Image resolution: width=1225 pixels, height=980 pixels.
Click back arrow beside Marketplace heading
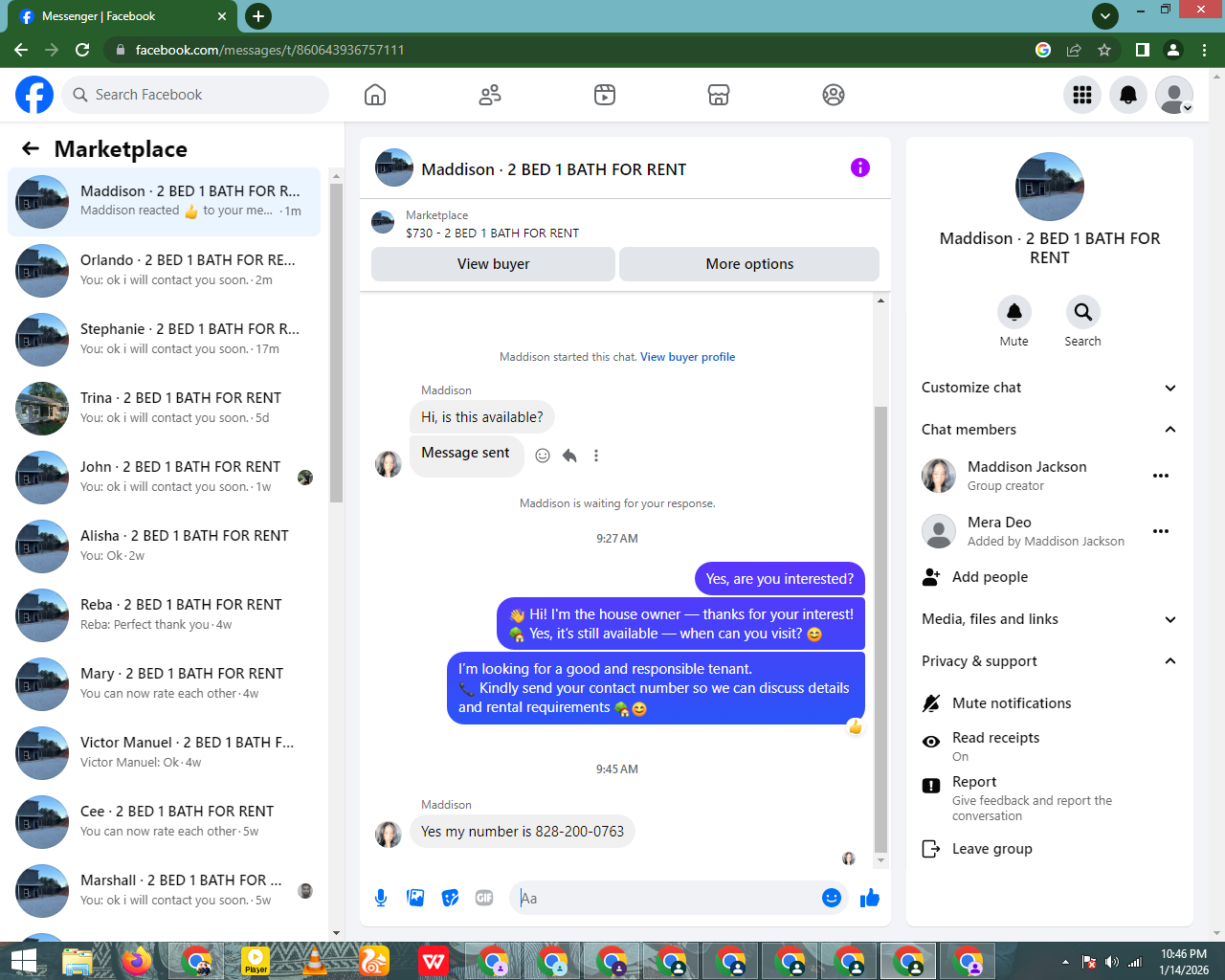[31, 148]
